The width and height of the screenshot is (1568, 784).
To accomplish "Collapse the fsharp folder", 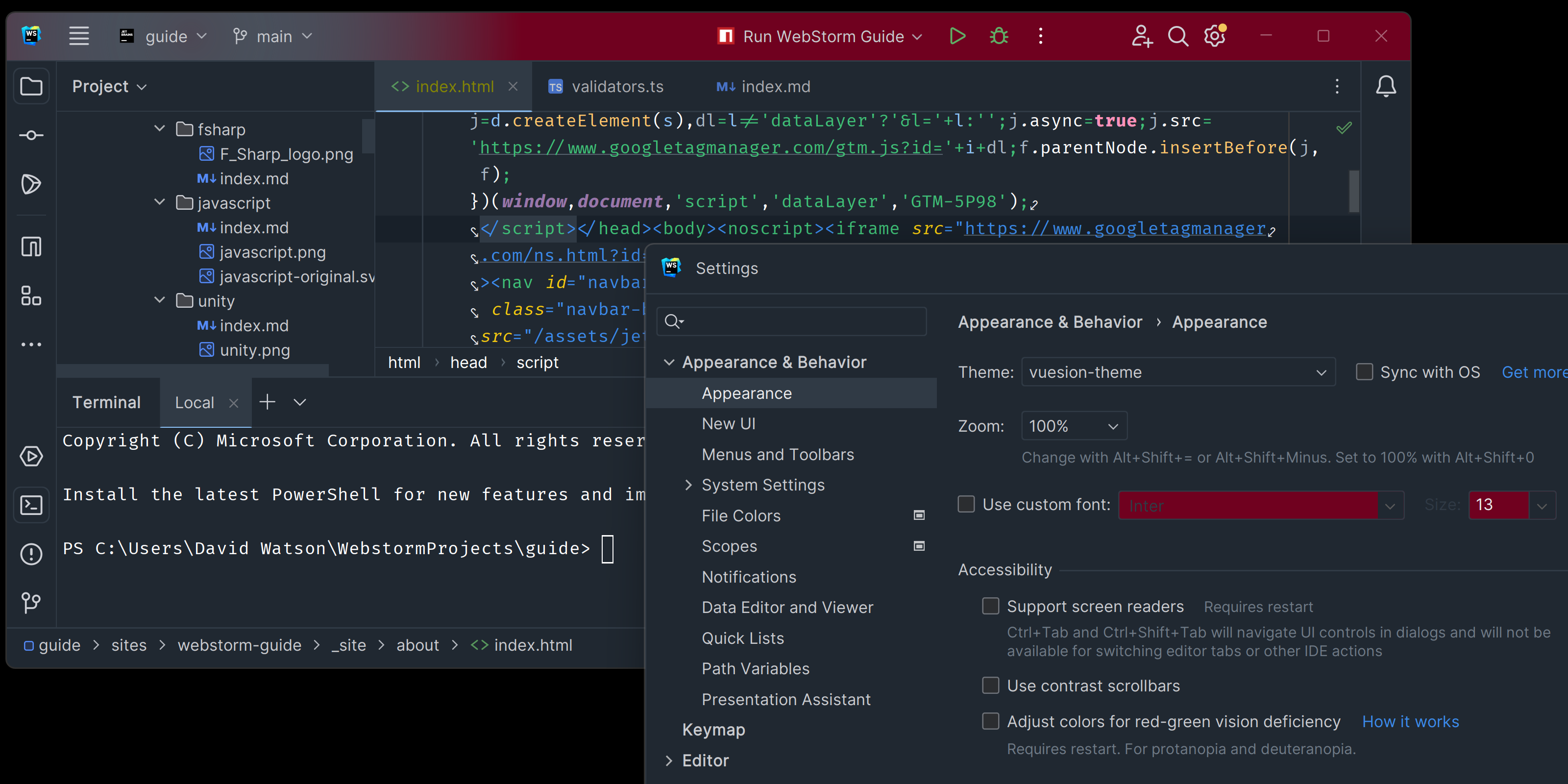I will [x=159, y=129].
